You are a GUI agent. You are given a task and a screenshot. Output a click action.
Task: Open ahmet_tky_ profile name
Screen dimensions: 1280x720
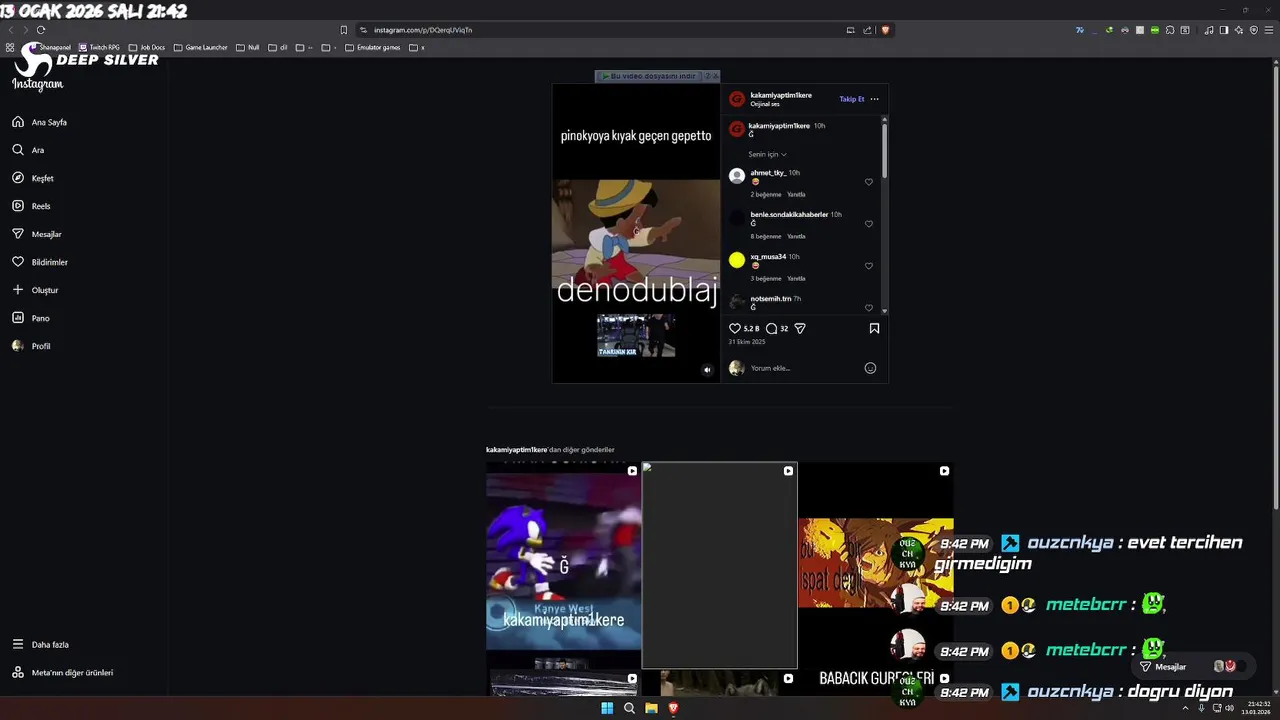click(768, 173)
